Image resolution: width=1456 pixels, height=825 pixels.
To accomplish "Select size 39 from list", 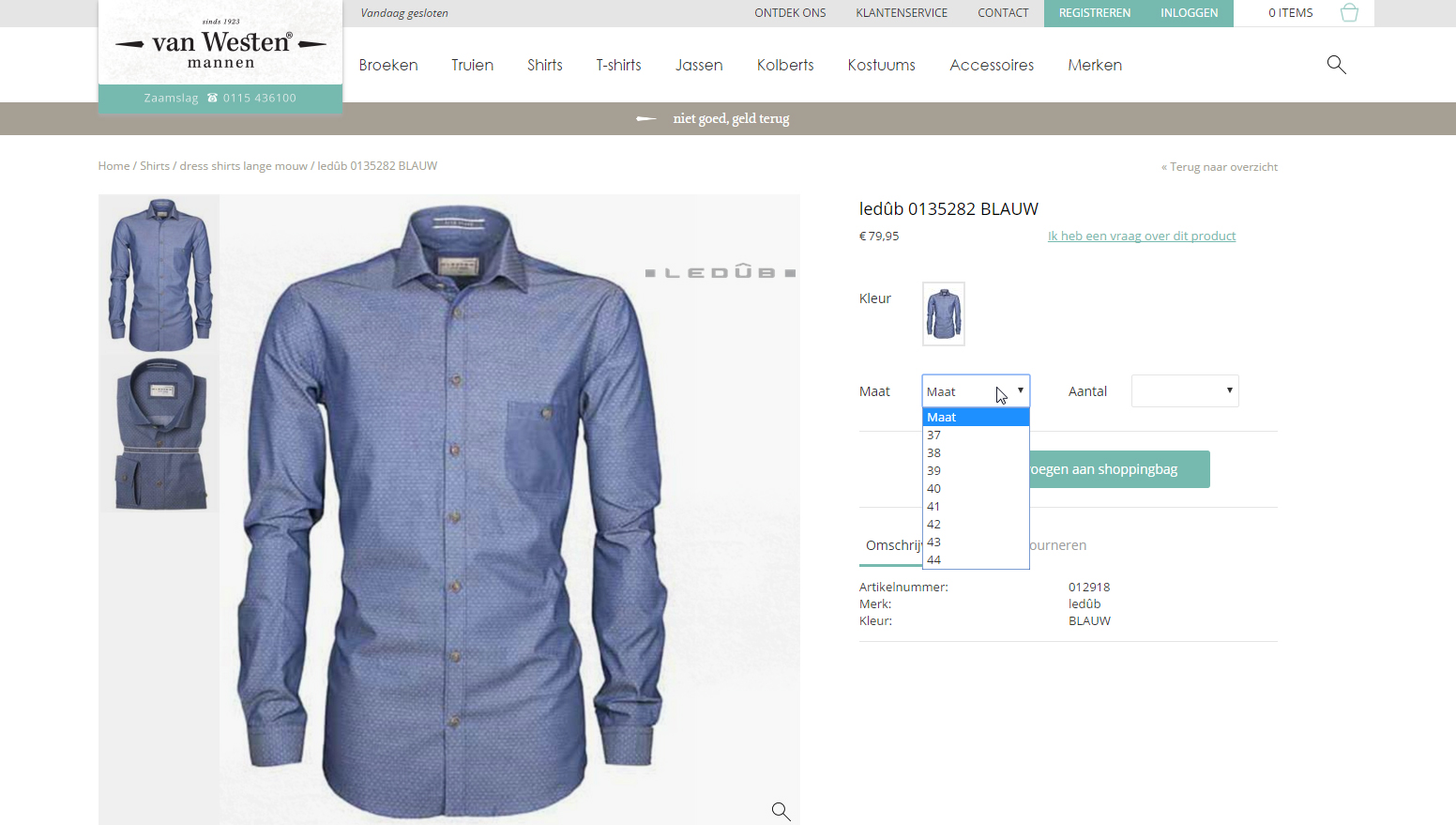I will click(x=976, y=471).
